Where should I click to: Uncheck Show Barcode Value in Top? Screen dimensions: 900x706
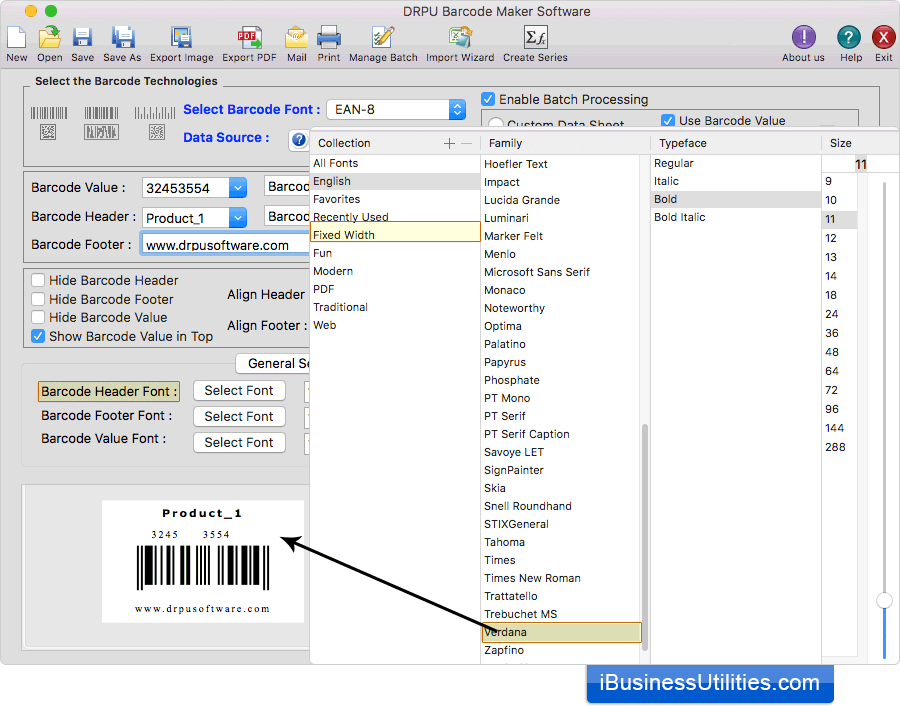38,336
